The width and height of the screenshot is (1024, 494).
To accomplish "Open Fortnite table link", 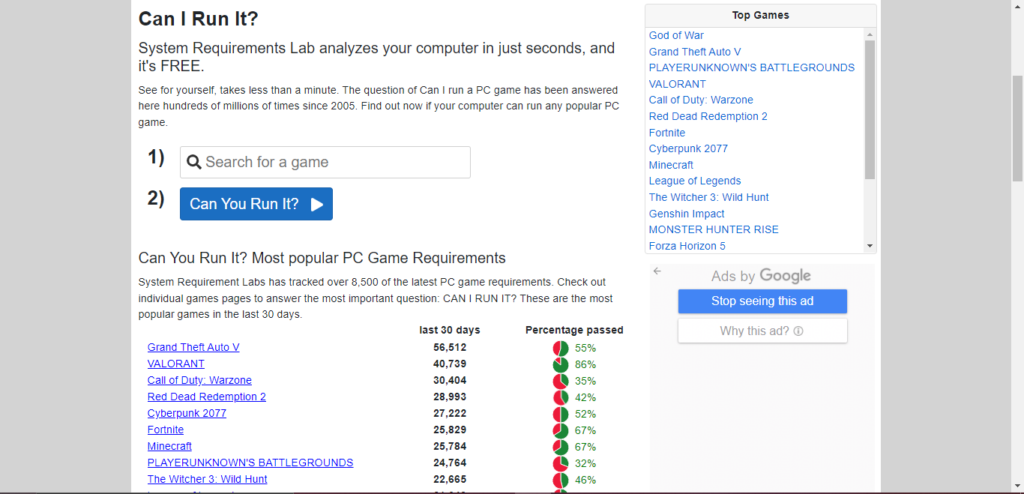I will pyautogui.click(x=165, y=429).
